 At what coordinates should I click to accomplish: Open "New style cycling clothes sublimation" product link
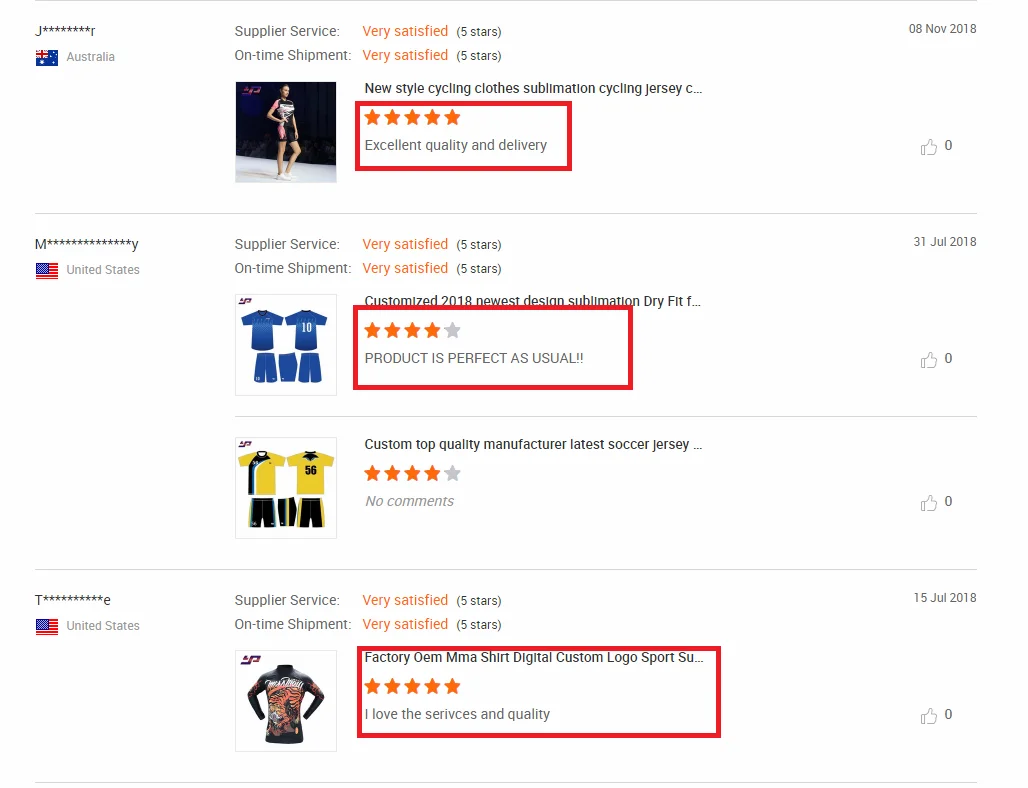pyautogui.click(x=533, y=89)
